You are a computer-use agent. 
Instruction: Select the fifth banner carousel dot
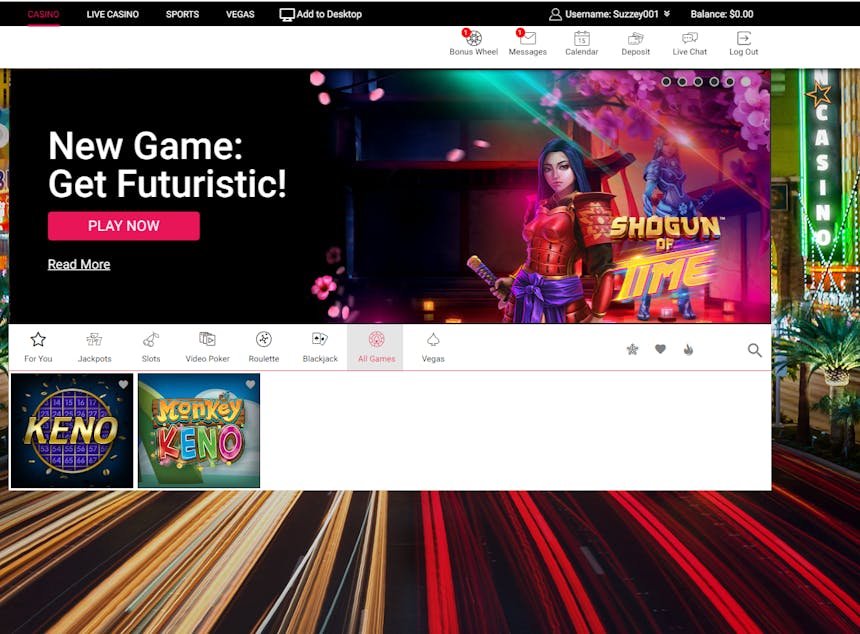pyautogui.click(x=729, y=82)
